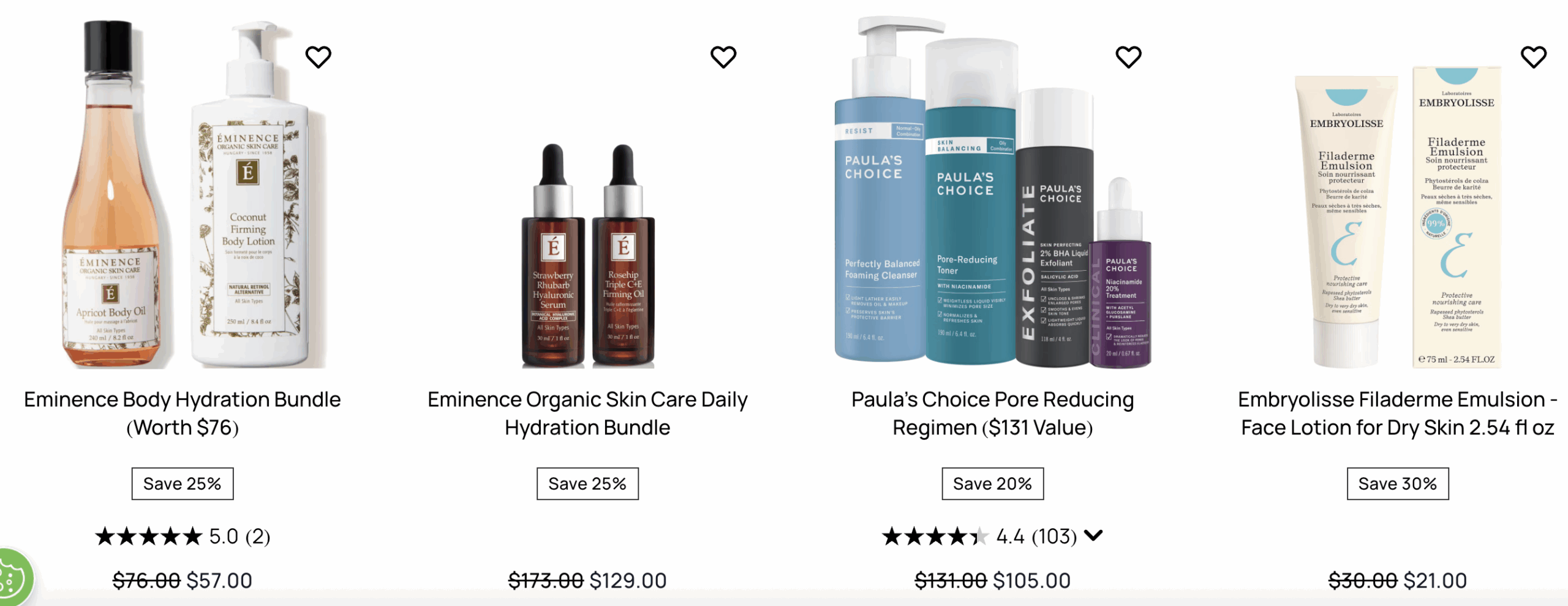Open Eminence Body Hydration Bundle title link
Viewport: 1568px width, 606px height.
(183, 414)
